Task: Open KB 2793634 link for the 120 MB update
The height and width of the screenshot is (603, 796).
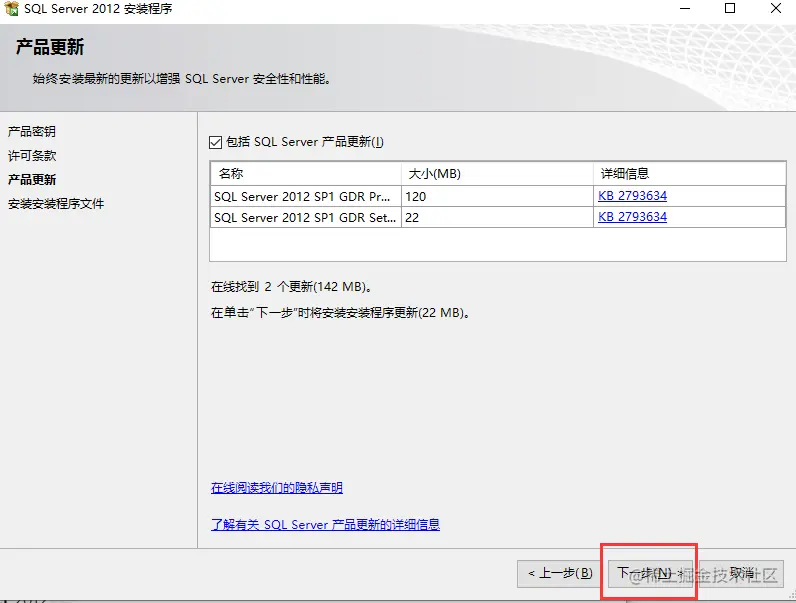Action: coord(632,196)
